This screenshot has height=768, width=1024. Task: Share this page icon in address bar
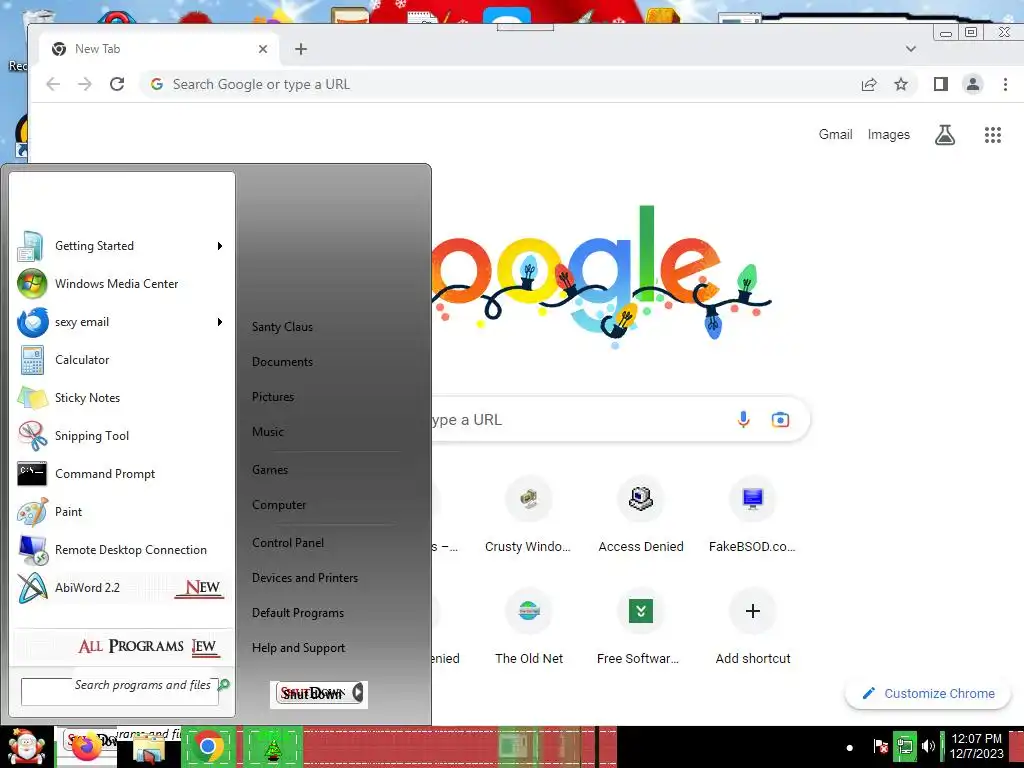click(869, 84)
